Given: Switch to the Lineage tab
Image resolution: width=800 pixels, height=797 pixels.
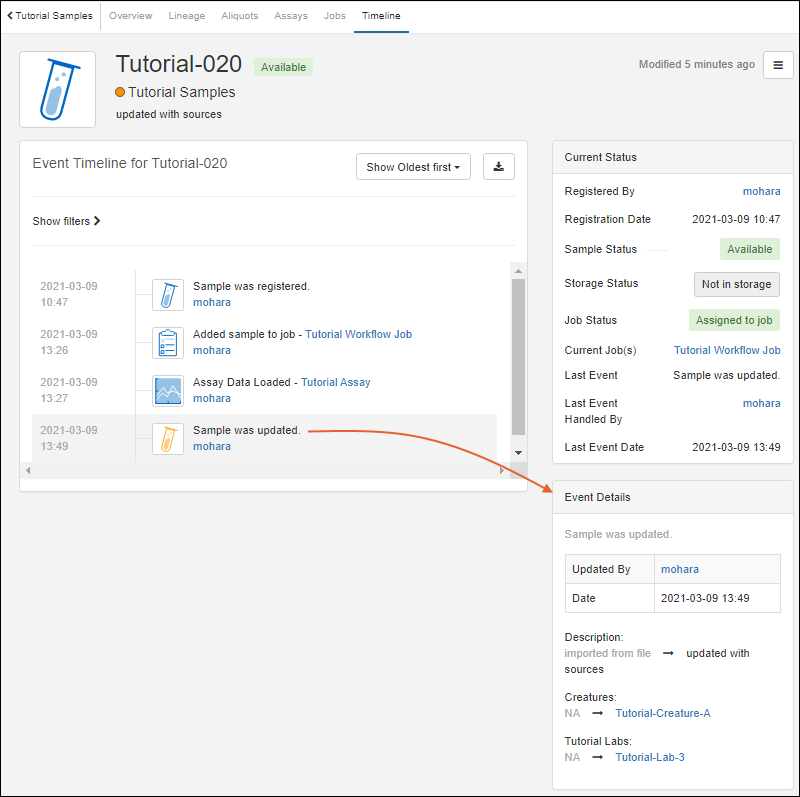Looking at the screenshot, I should (x=186, y=16).
